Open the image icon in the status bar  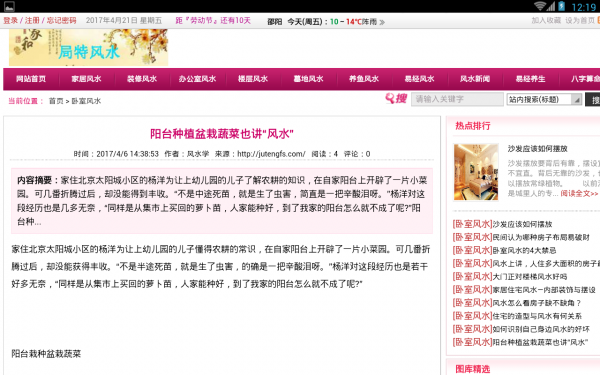click(9, 6)
